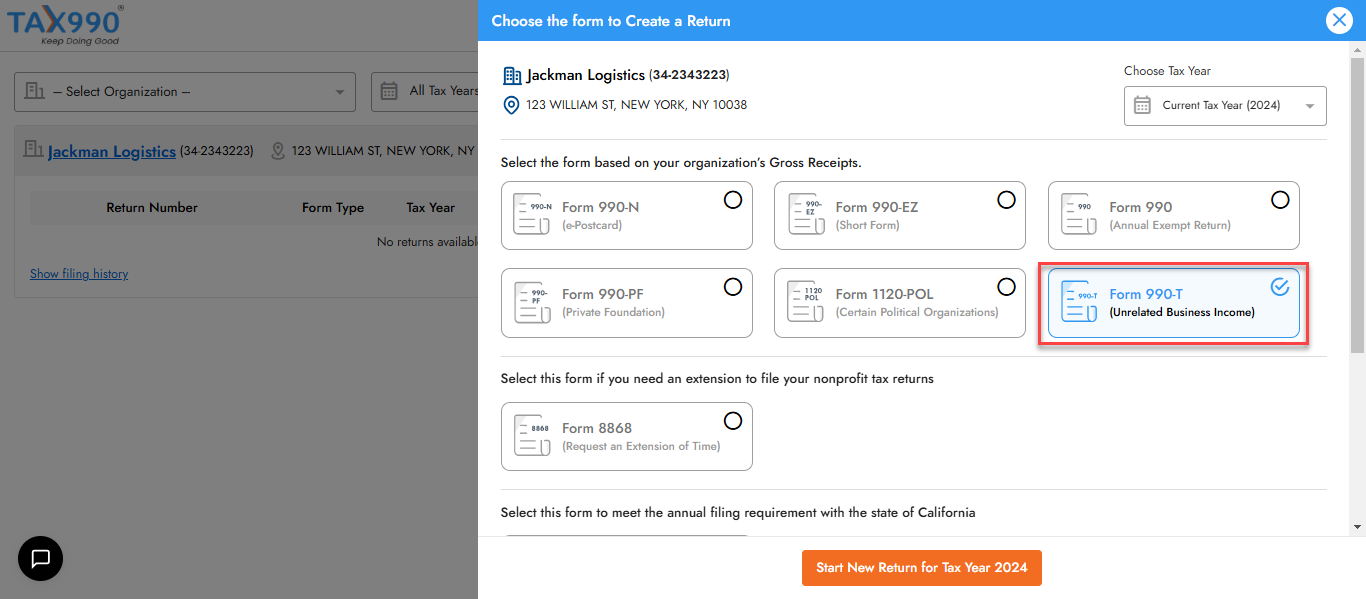This screenshot has height=599, width=1366.
Task: Expand the Select Organization dropdown
Action: (185, 91)
